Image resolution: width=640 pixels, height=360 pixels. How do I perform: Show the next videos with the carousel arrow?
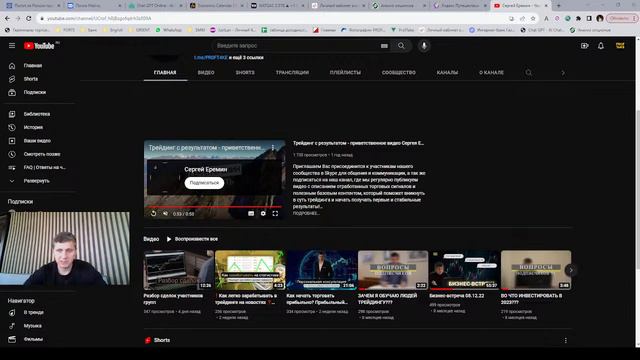coord(571,270)
